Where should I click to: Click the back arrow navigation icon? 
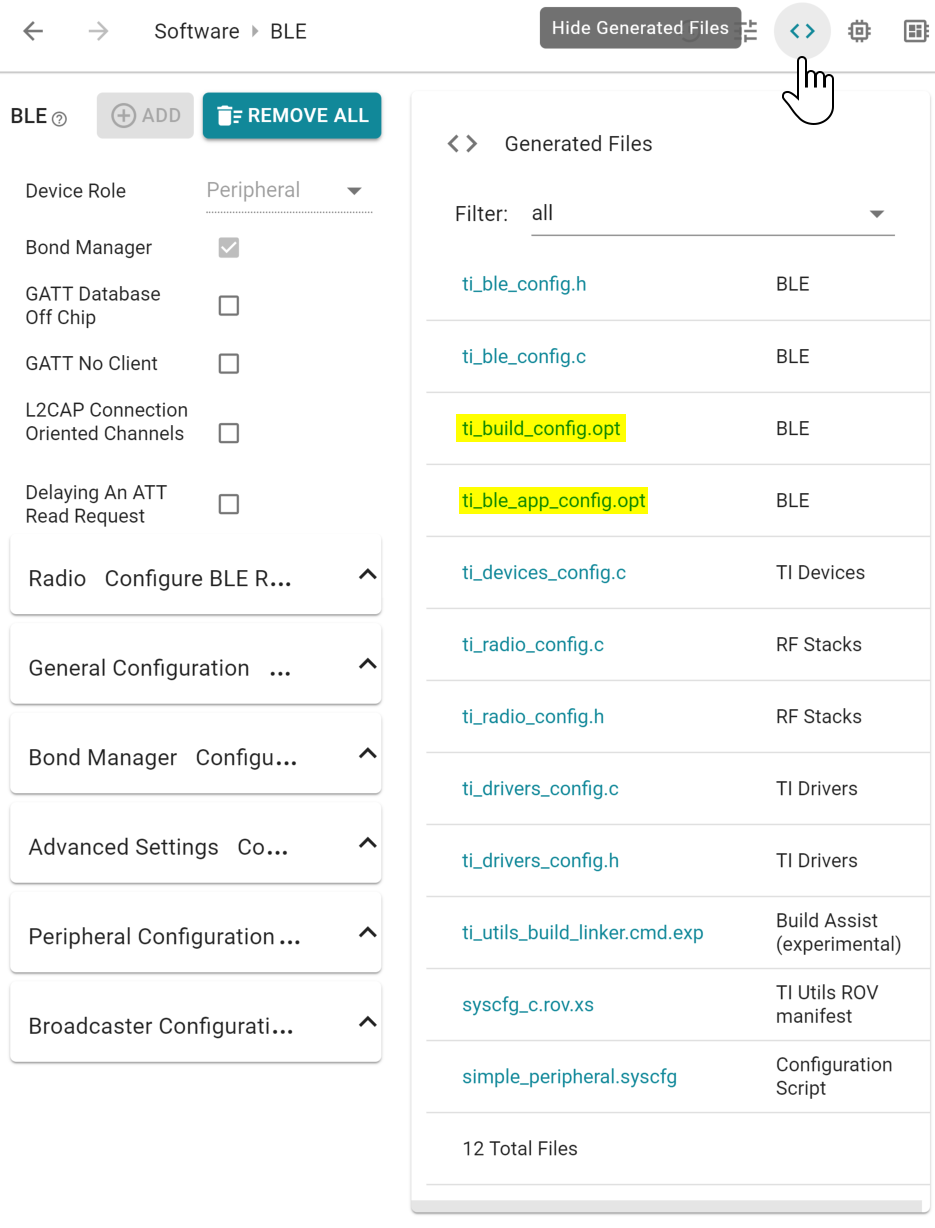click(x=33, y=31)
